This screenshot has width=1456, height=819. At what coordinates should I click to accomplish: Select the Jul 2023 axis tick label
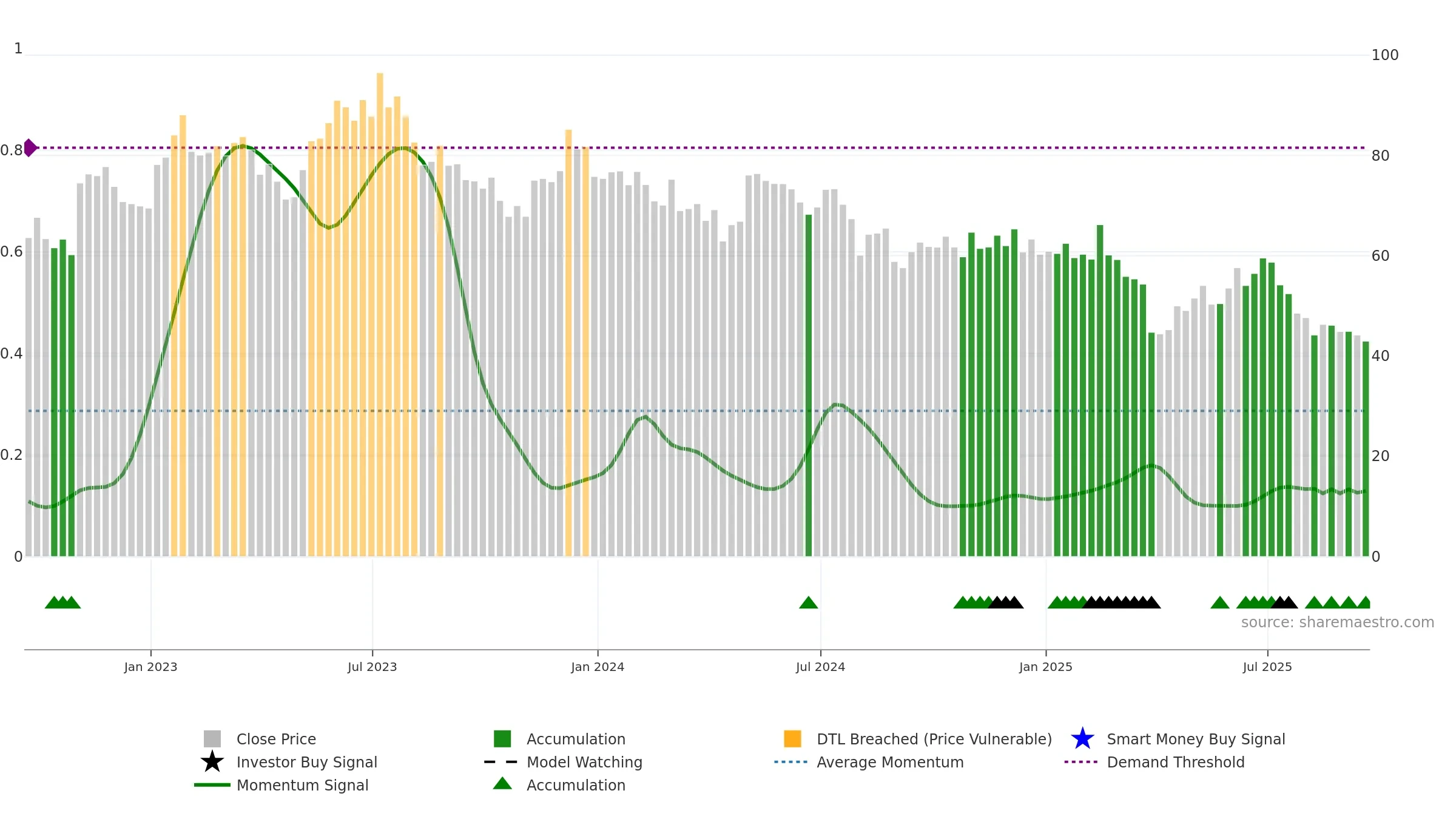pos(372,667)
